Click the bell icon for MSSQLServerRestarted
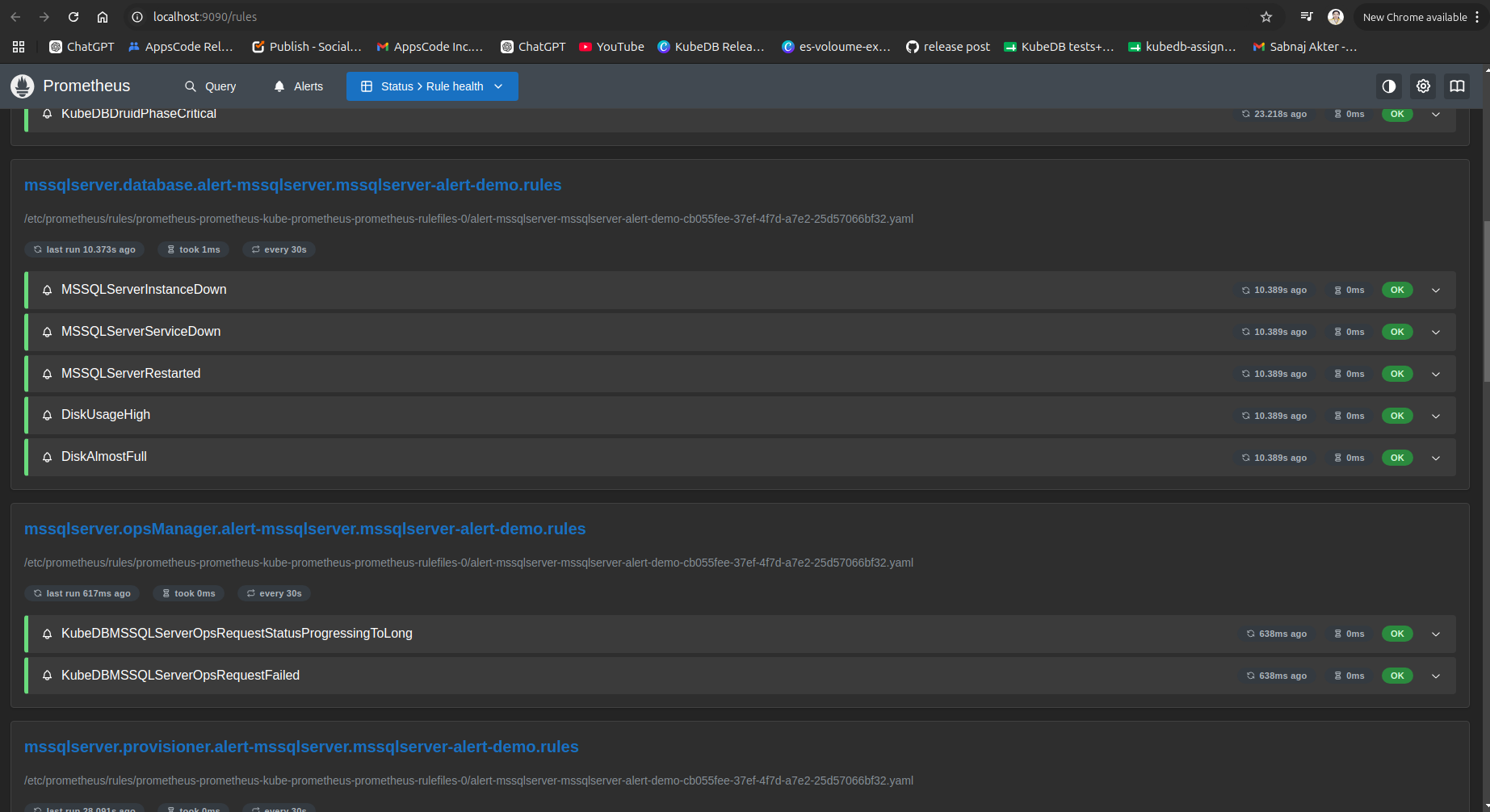1490x812 pixels. [48, 375]
